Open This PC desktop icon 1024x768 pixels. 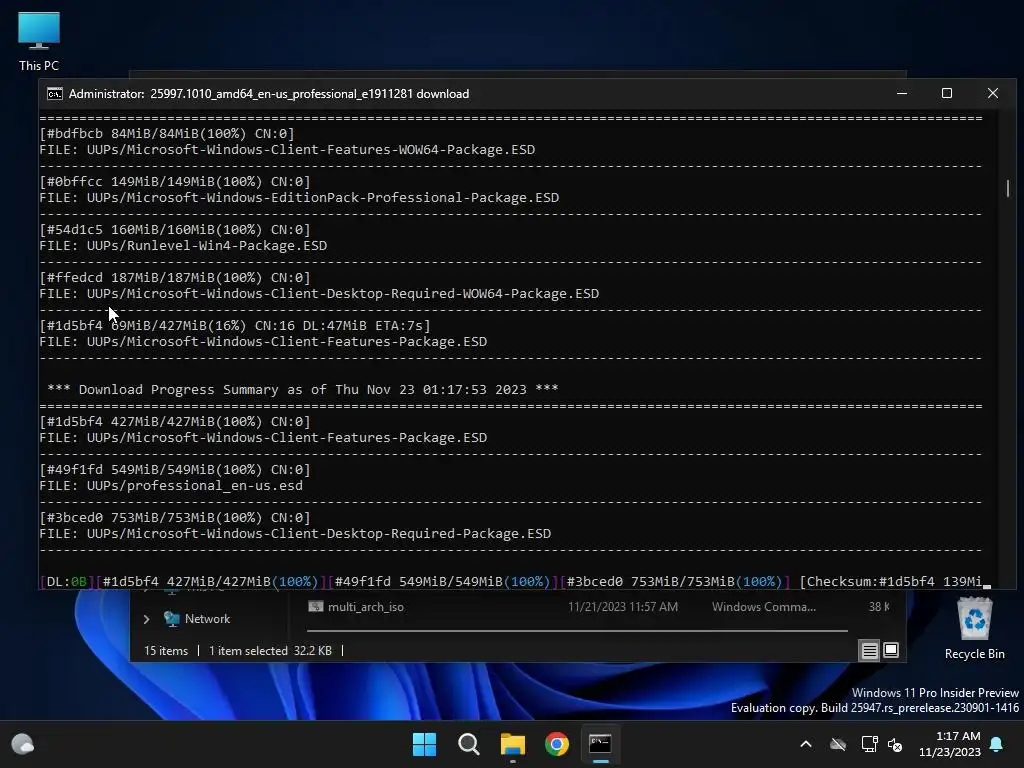point(39,42)
